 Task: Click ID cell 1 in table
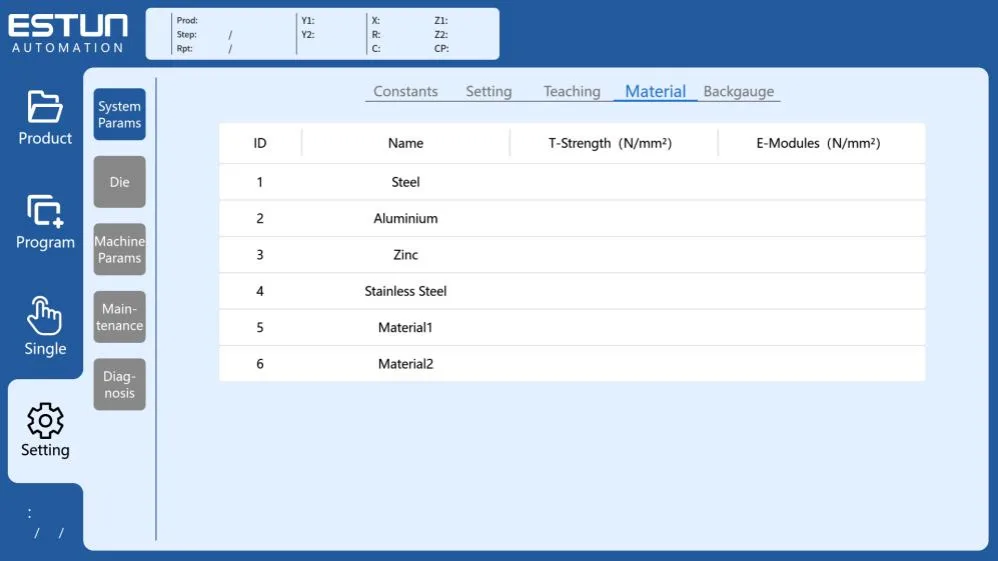point(260,182)
